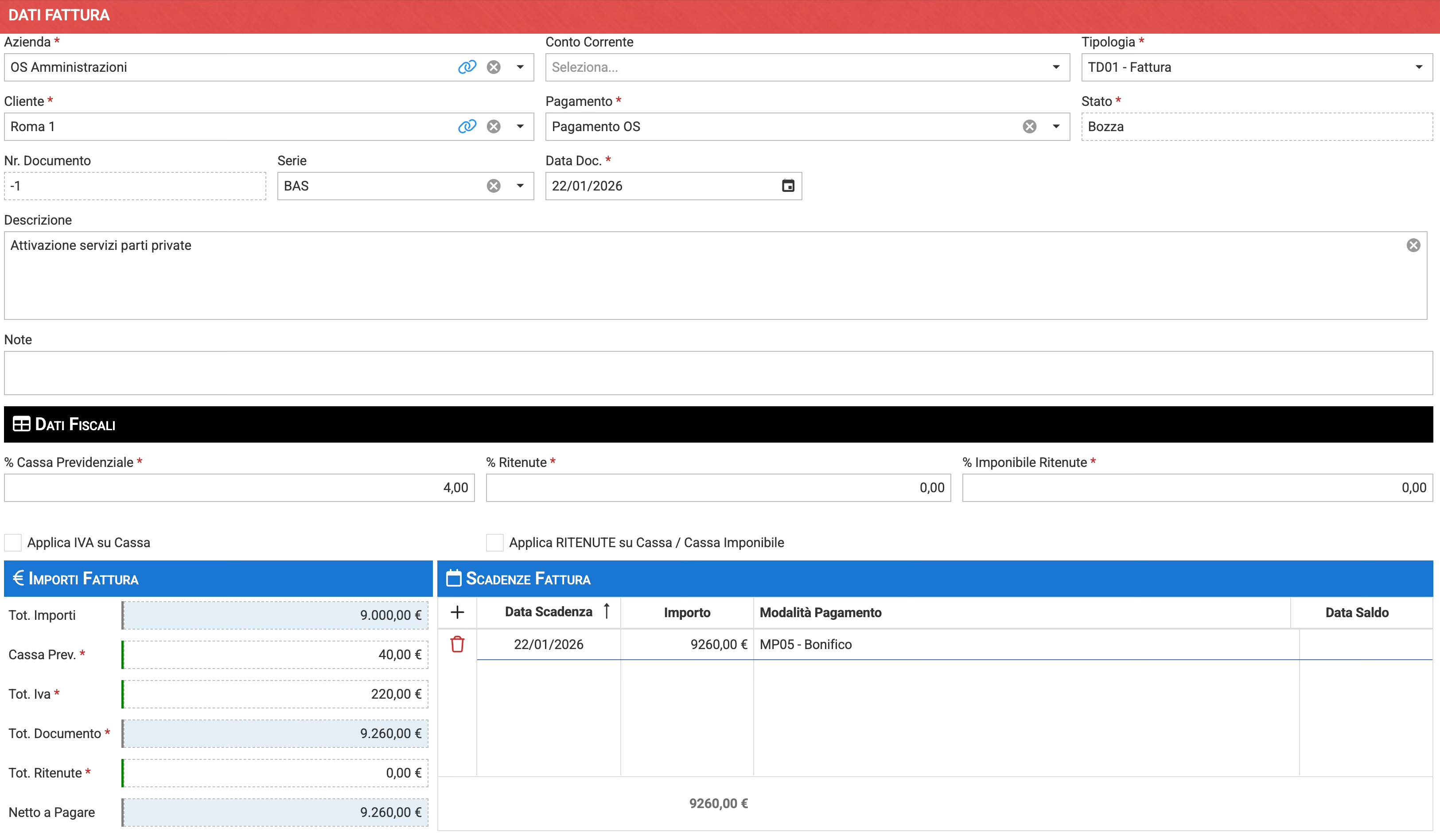Image resolution: width=1440 pixels, height=840 pixels.
Task: Add a new scadenza with plus icon
Action: tap(457, 613)
